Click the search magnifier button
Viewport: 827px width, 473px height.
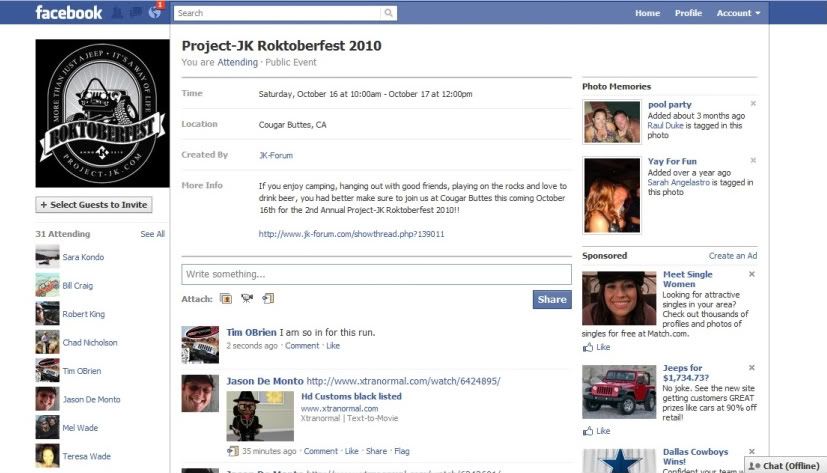(x=388, y=13)
